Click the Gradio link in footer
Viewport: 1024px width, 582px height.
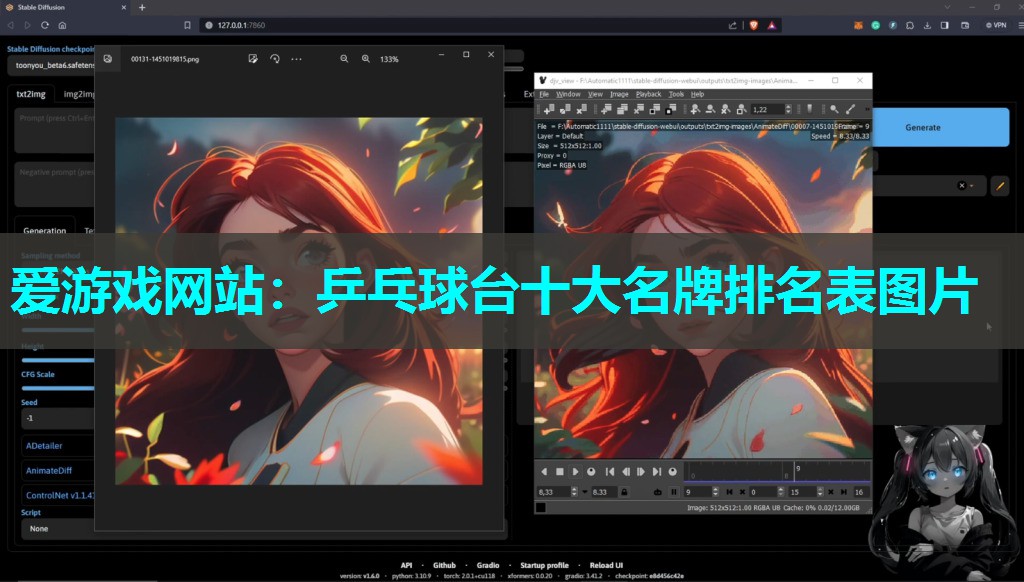(x=488, y=565)
